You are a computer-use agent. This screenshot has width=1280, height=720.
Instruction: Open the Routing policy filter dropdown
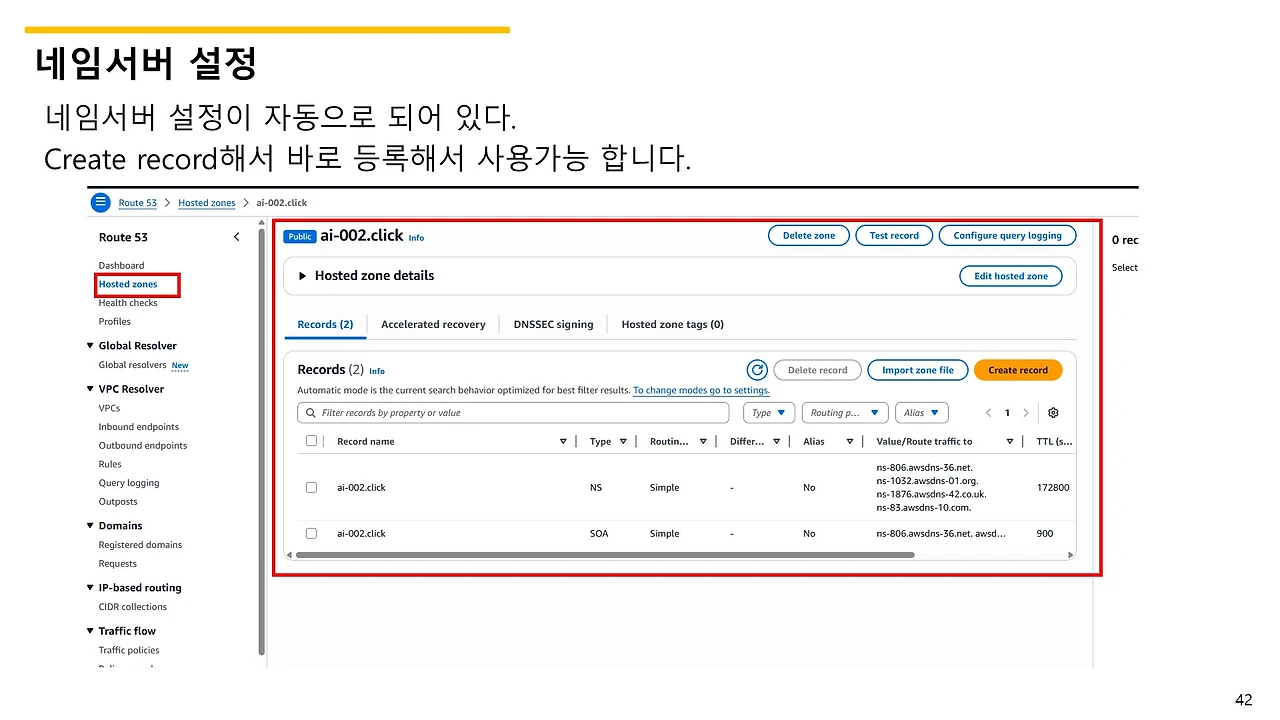(845, 413)
